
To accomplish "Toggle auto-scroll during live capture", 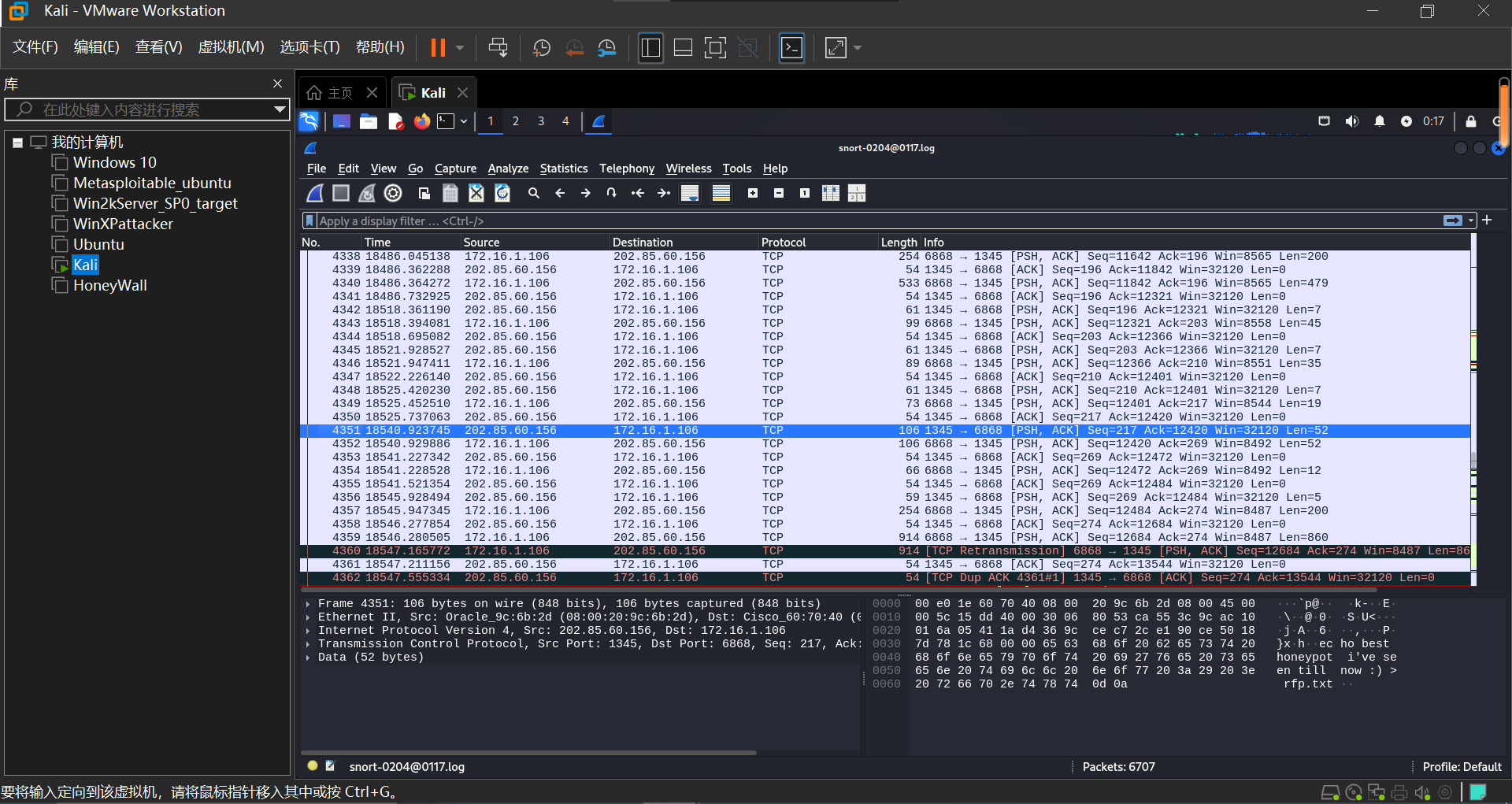I will [690, 193].
